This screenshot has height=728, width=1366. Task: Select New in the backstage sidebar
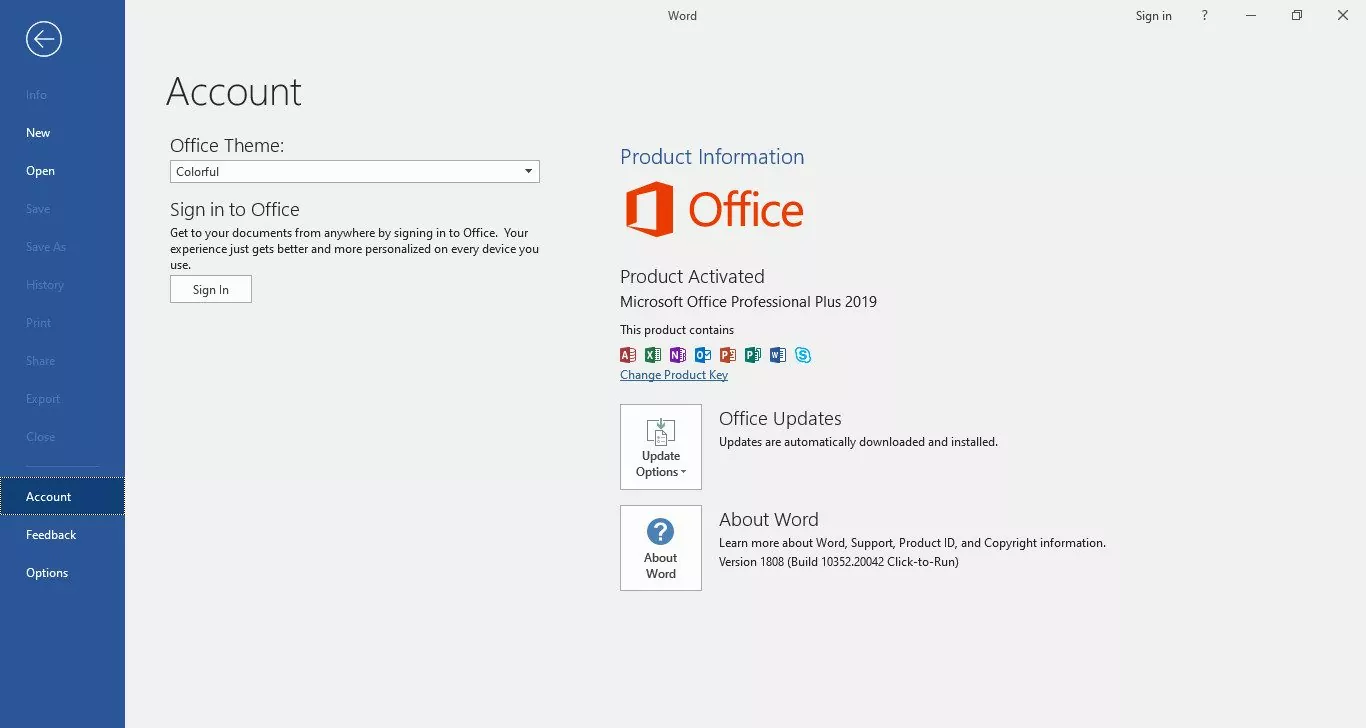pyautogui.click(x=38, y=133)
